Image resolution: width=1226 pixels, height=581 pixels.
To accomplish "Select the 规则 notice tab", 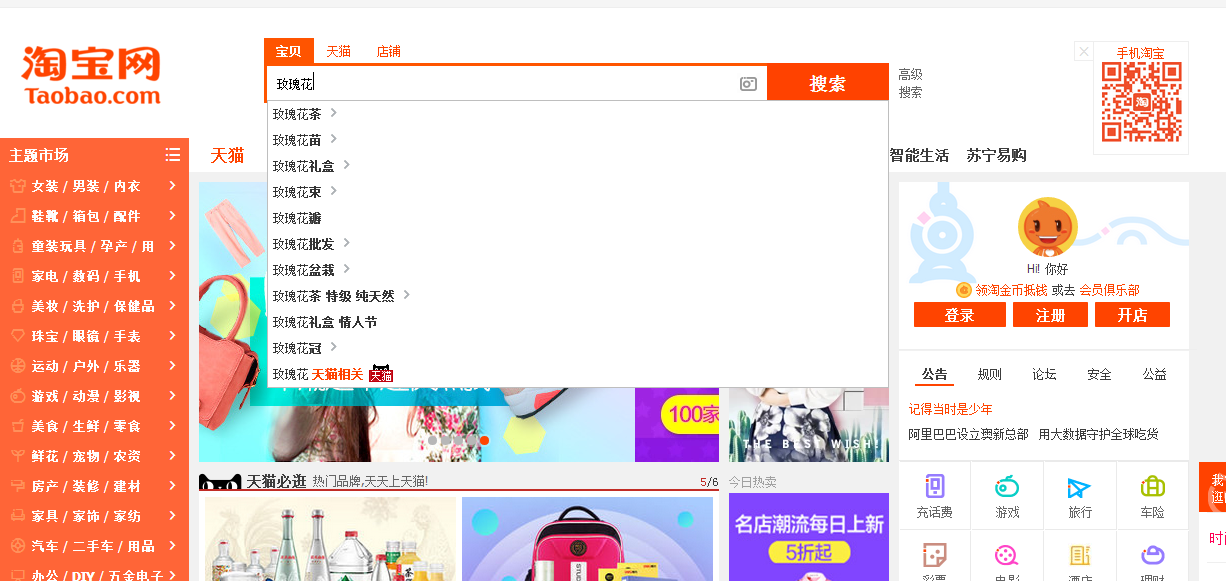I will pyautogui.click(x=989, y=374).
